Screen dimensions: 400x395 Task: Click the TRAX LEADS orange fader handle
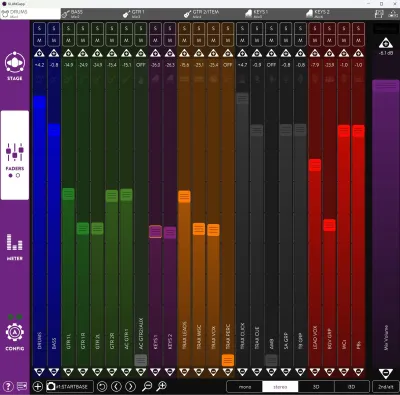click(184, 196)
